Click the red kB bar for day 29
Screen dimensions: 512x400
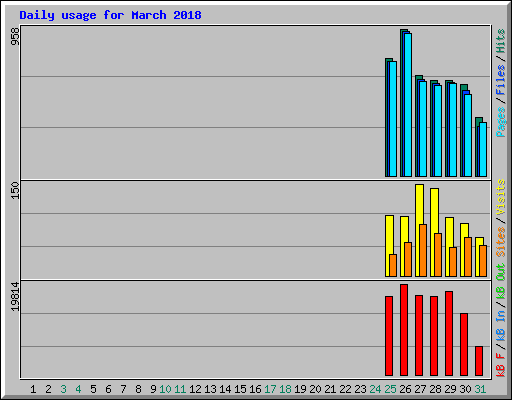[x=449, y=333]
